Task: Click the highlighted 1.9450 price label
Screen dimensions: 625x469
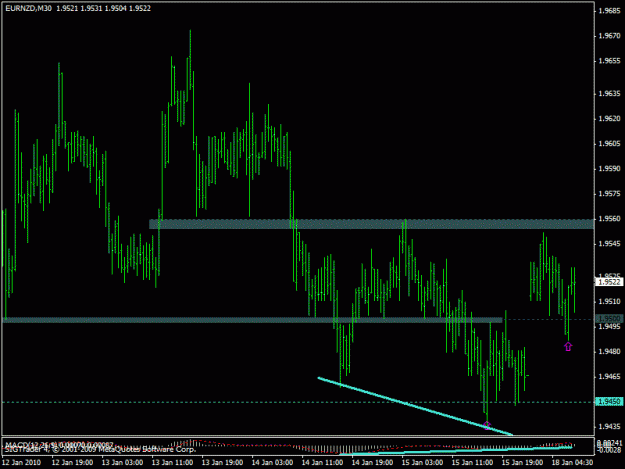Action: (609, 401)
